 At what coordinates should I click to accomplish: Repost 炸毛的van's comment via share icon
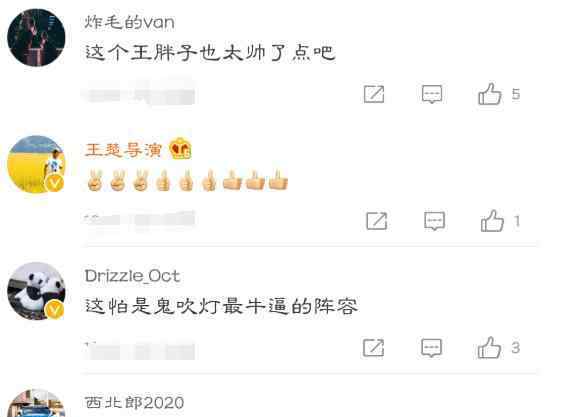374,94
